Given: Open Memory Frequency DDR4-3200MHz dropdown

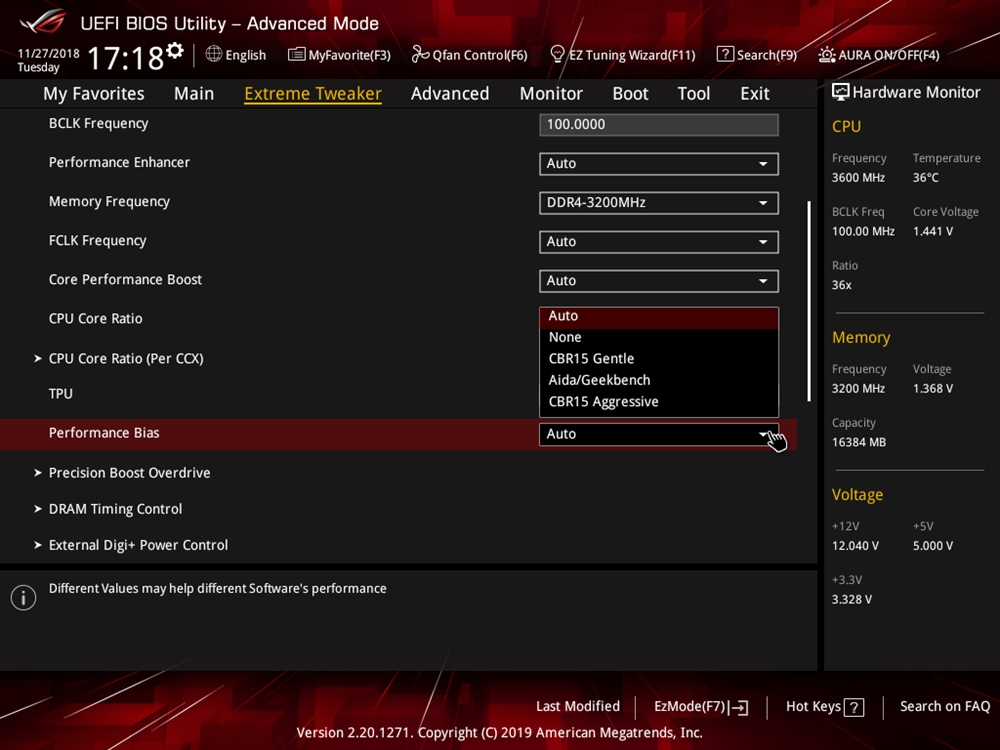Looking at the screenshot, I should pyautogui.click(x=659, y=203).
